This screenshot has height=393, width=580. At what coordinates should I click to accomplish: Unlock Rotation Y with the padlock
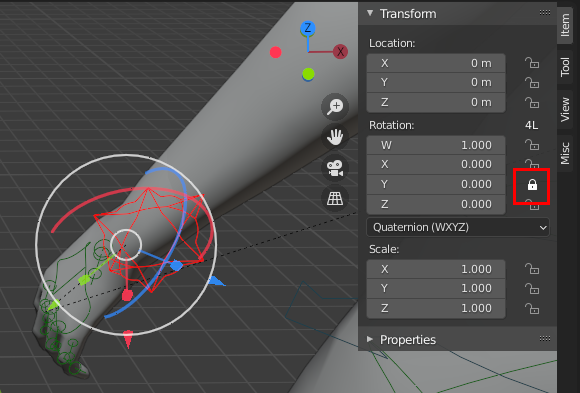532,184
